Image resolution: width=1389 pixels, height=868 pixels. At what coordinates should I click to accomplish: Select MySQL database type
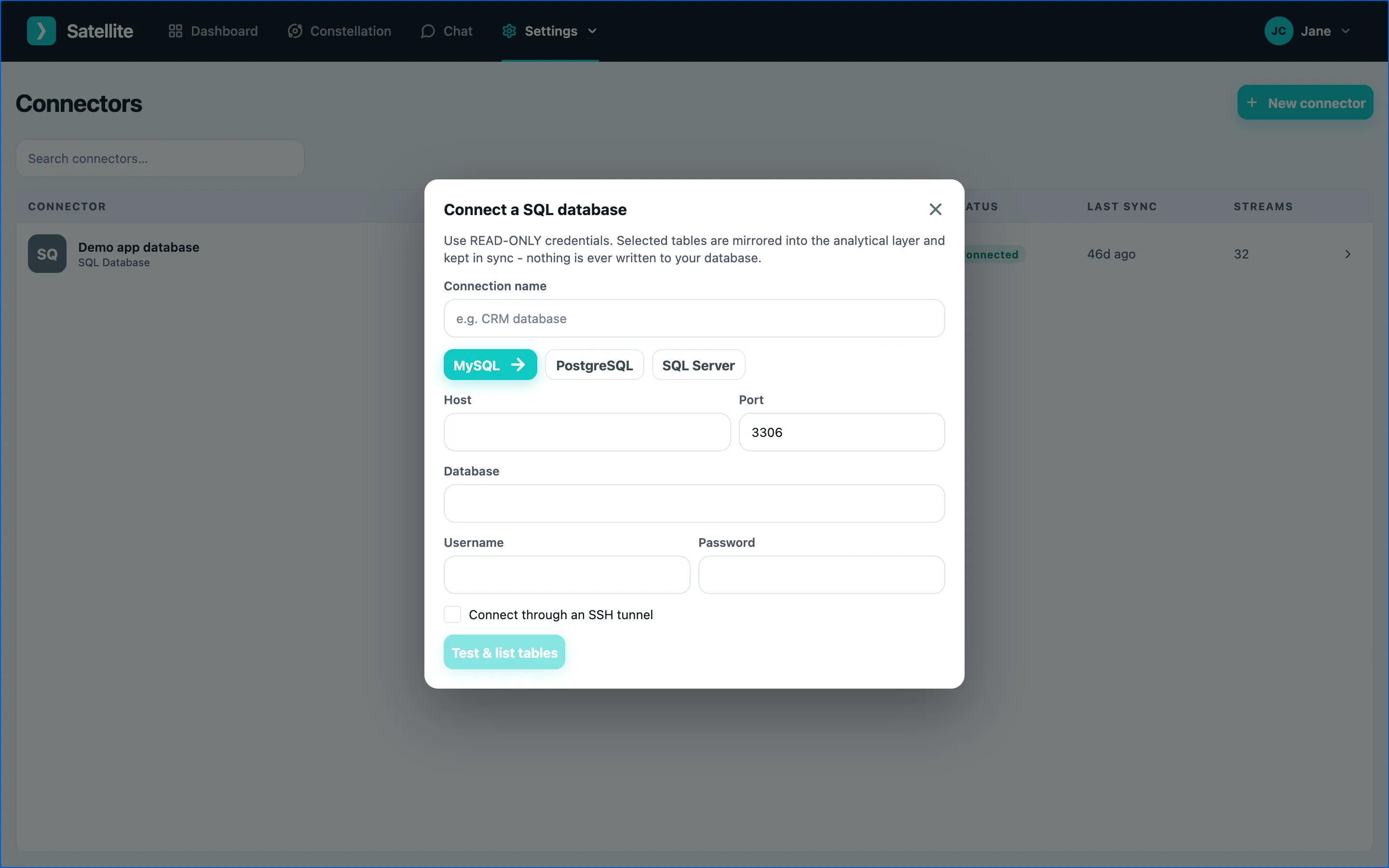pyautogui.click(x=490, y=365)
